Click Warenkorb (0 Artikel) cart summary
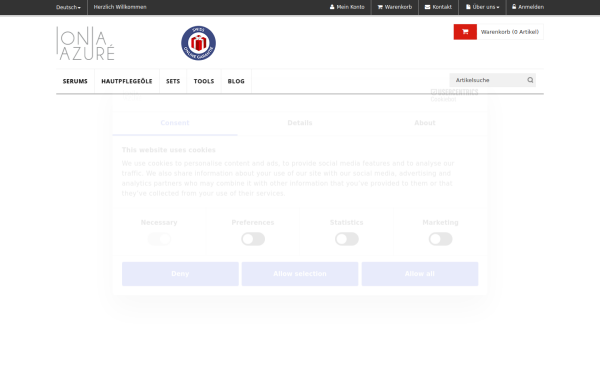600x375 pixels. pyautogui.click(x=510, y=32)
